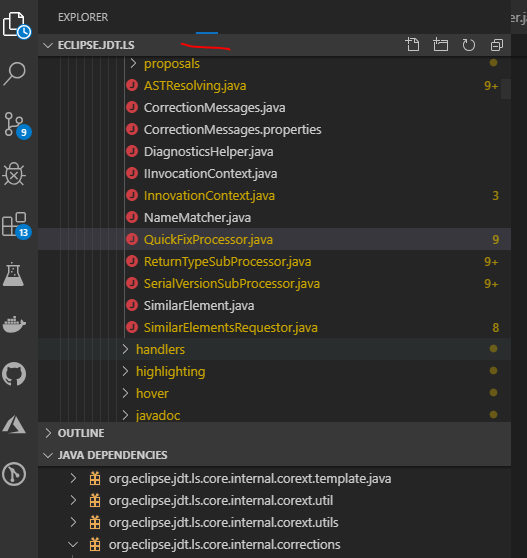Refresh the Explorer file tree

(x=469, y=45)
